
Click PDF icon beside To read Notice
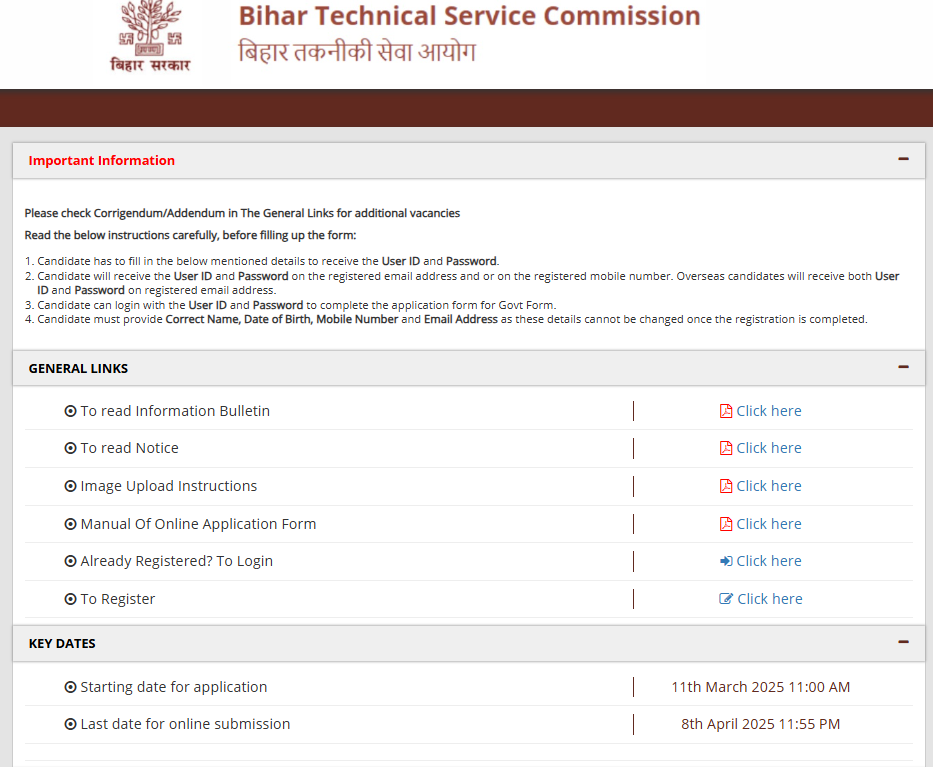[726, 448]
